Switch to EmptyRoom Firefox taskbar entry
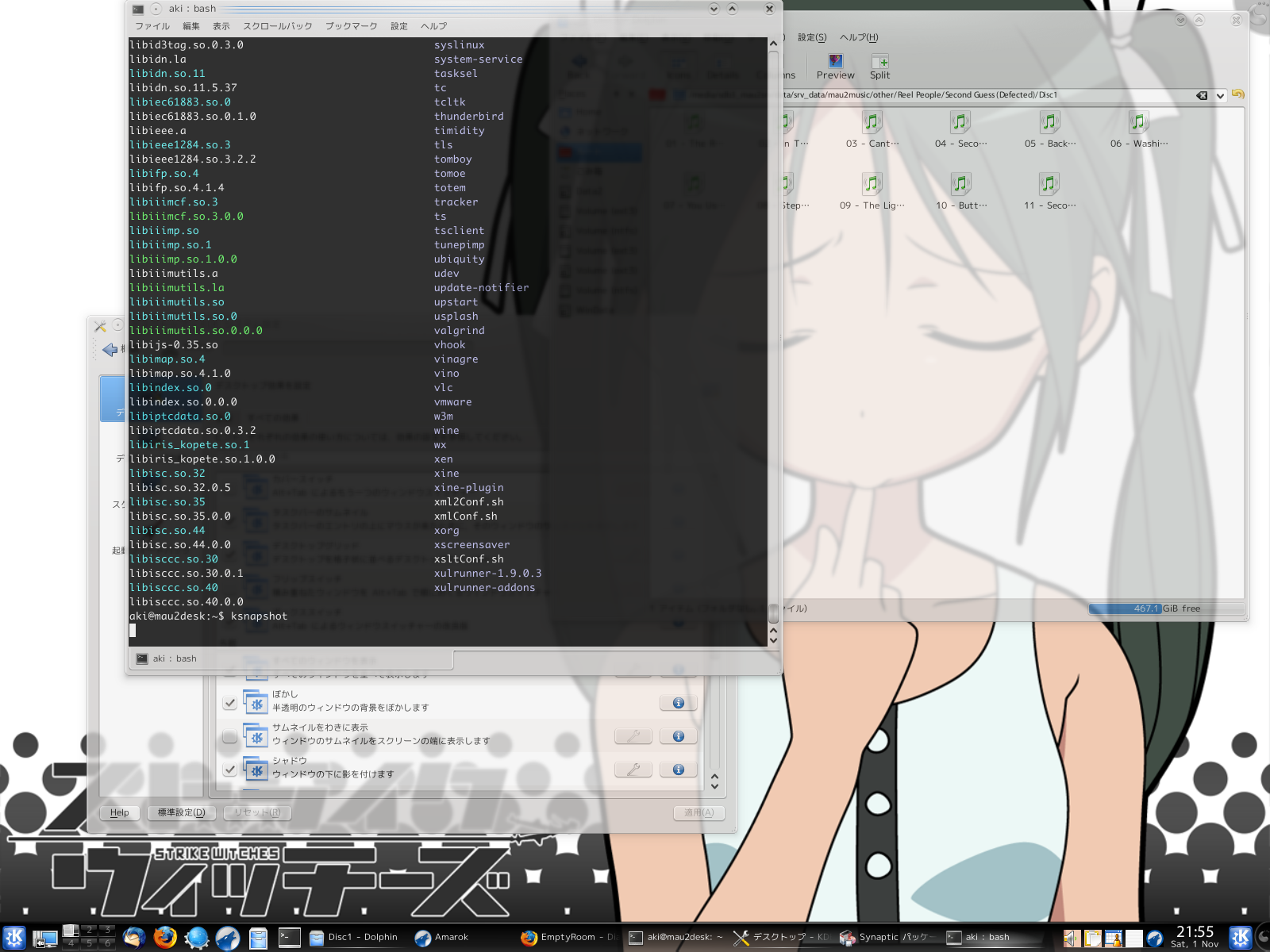Screen dimensions: 1270x952 pos(569,938)
